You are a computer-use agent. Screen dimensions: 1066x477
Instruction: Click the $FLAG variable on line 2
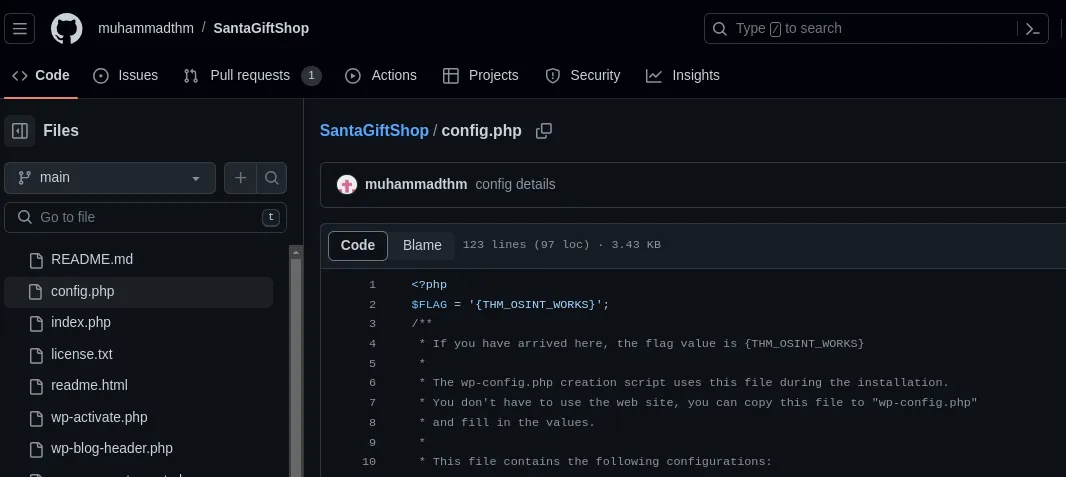point(429,304)
